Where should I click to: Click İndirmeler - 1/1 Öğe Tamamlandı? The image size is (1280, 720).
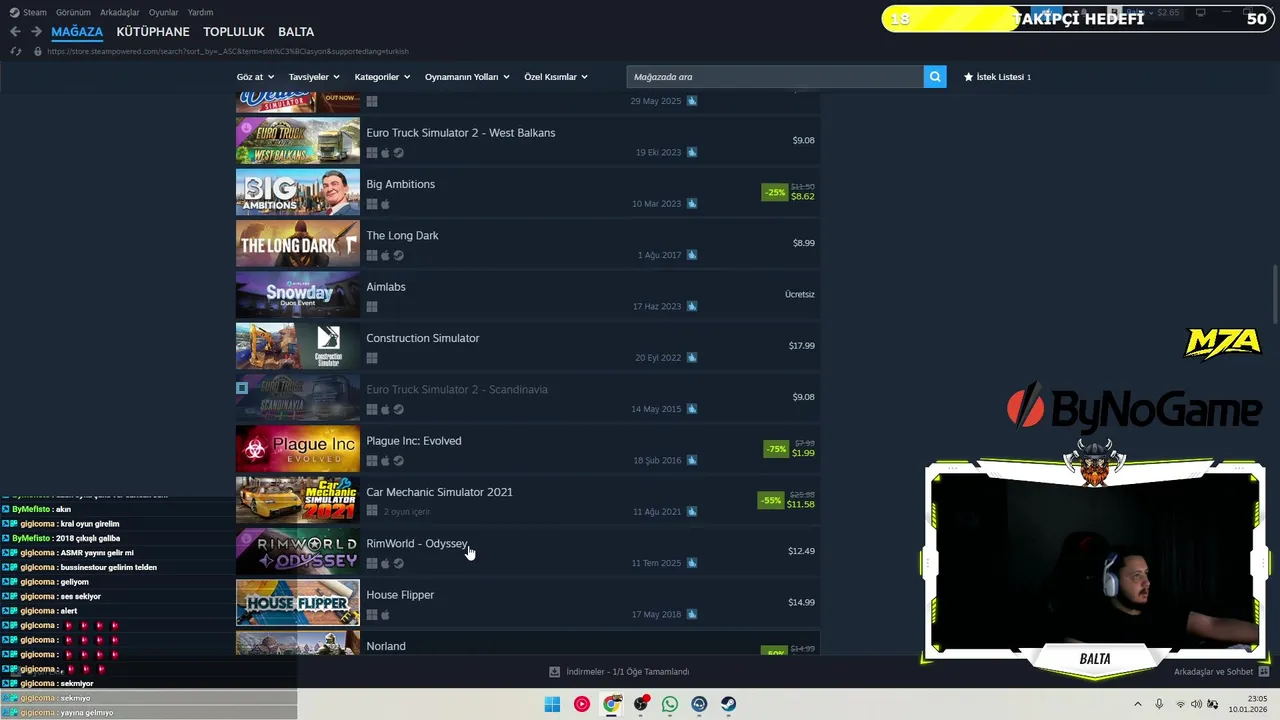pos(627,672)
